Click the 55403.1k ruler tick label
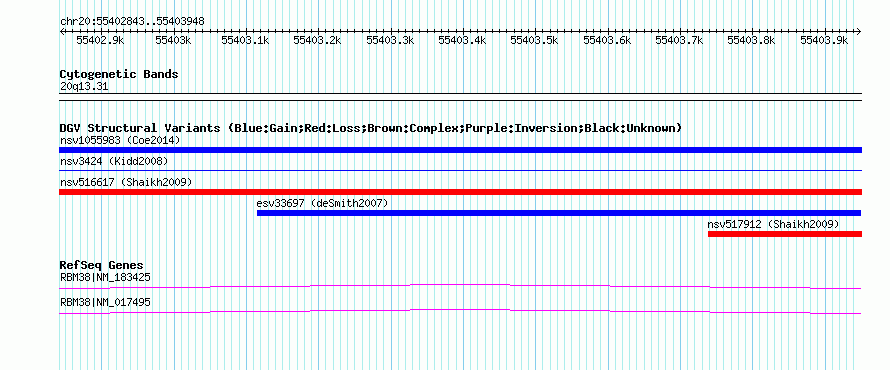 pyautogui.click(x=245, y=40)
